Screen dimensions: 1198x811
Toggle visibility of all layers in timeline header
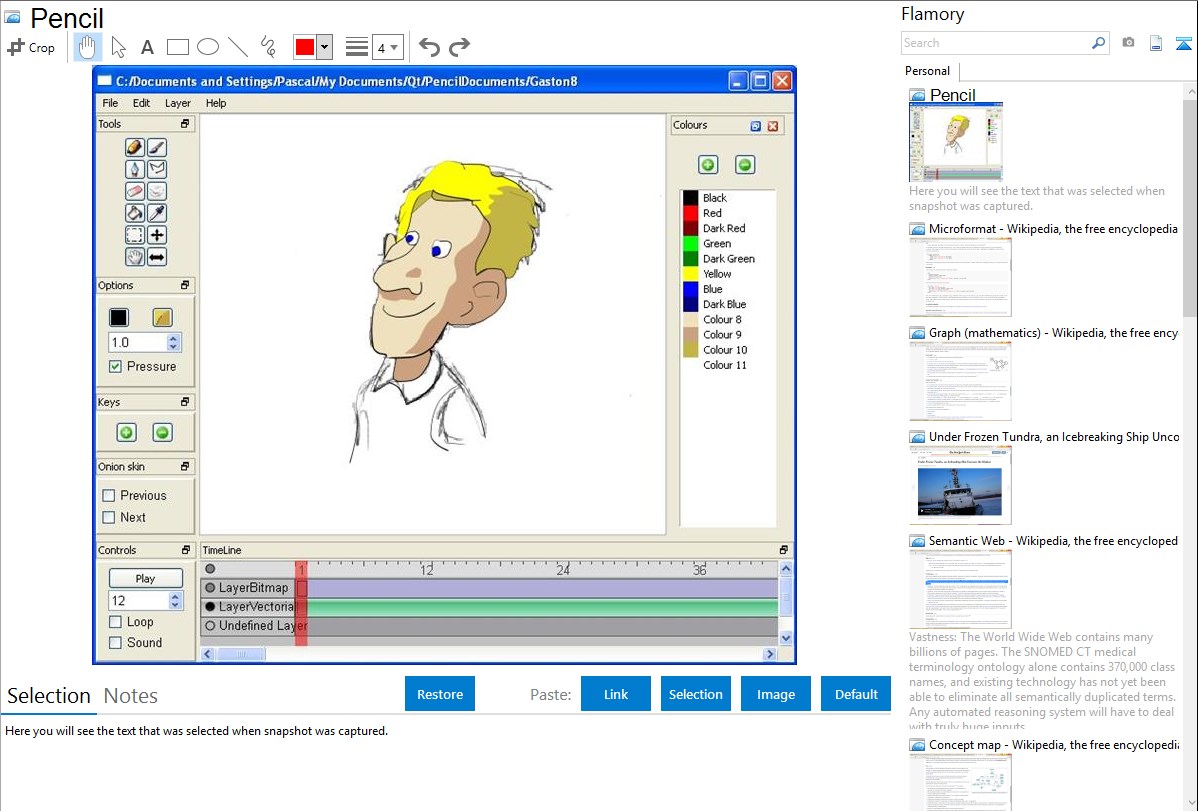210,569
